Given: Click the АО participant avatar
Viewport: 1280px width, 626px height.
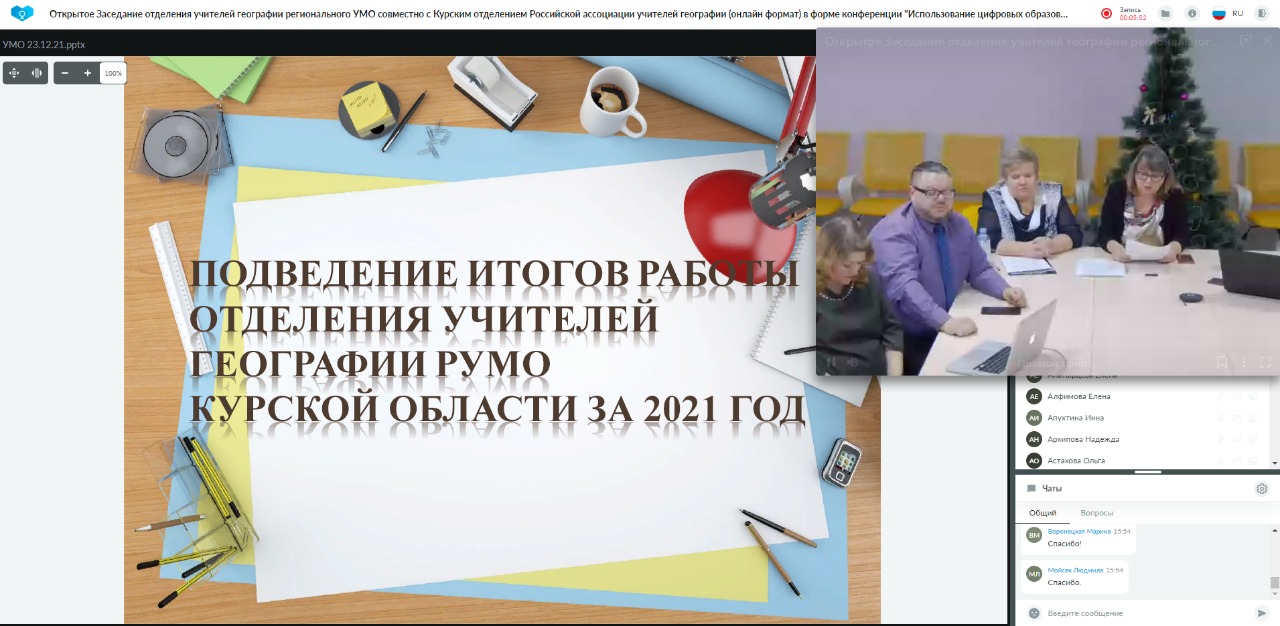Looking at the screenshot, I should [1034, 460].
